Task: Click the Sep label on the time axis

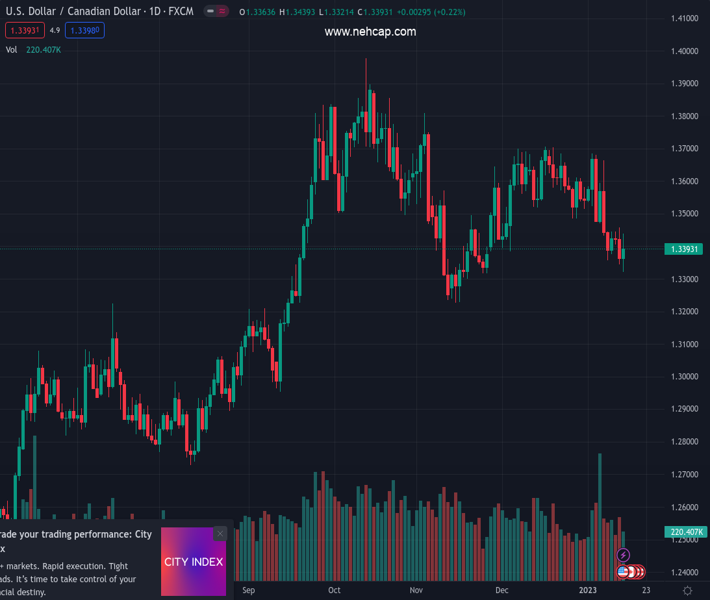Action: (248, 590)
